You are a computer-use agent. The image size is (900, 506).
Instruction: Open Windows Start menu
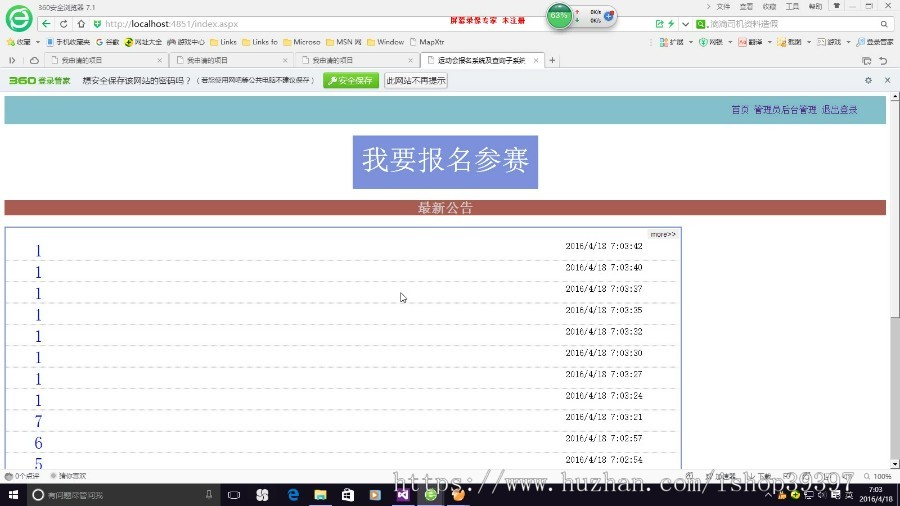click(x=13, y=495)
